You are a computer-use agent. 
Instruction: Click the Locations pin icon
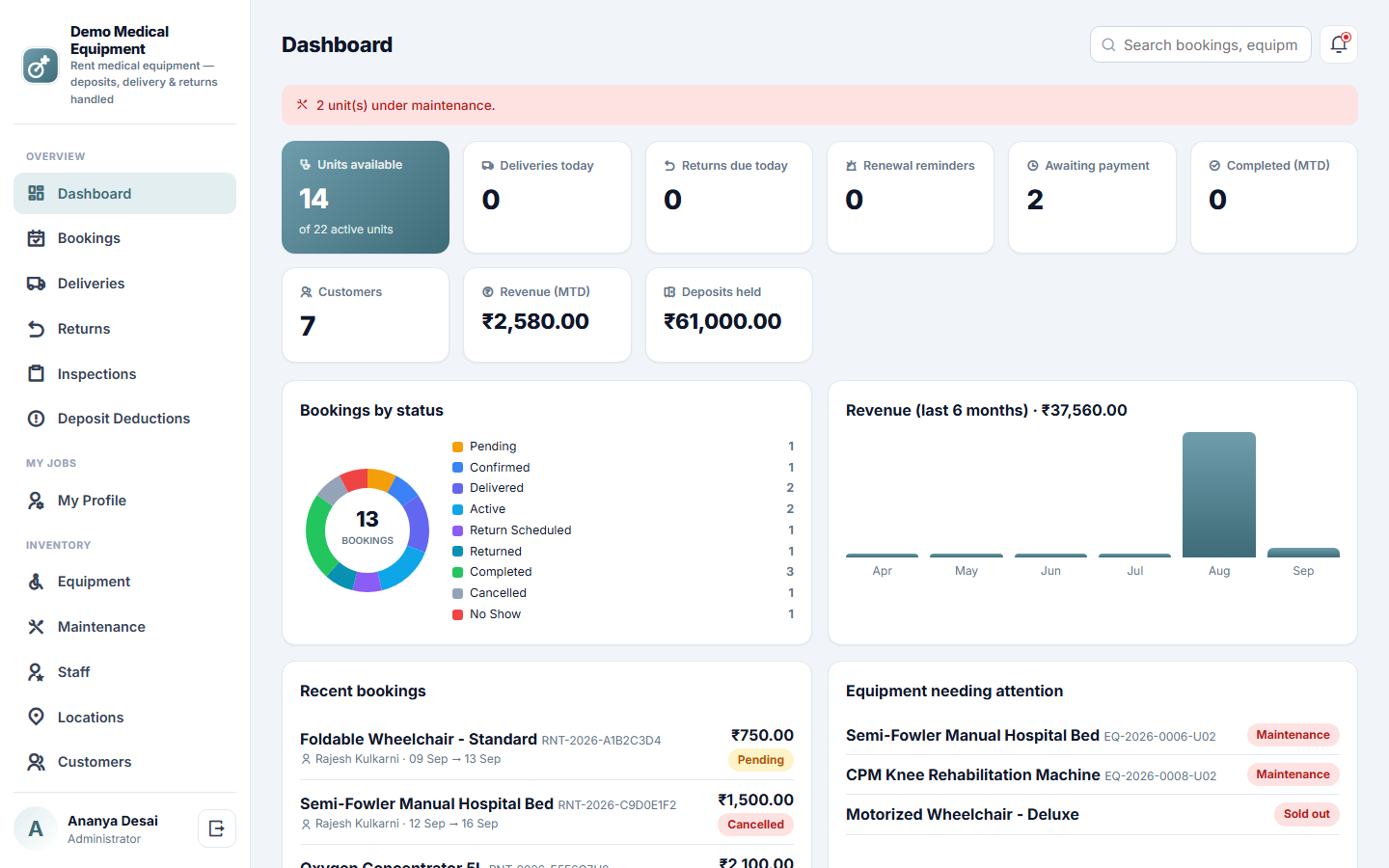click(x=37, y=717)
